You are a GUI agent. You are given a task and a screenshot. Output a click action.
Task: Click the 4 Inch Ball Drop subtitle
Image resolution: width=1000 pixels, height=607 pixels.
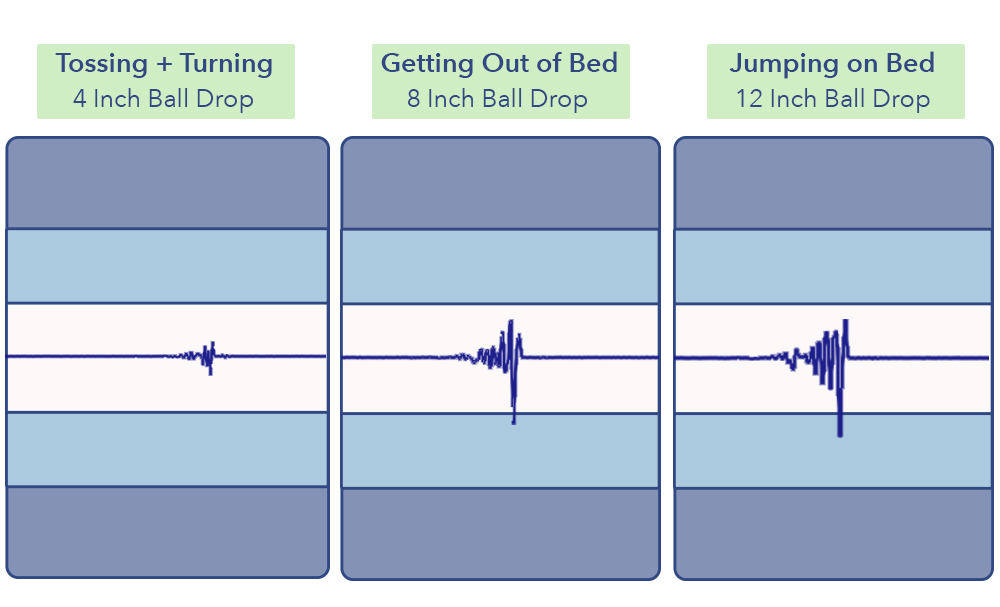(163, 99)
